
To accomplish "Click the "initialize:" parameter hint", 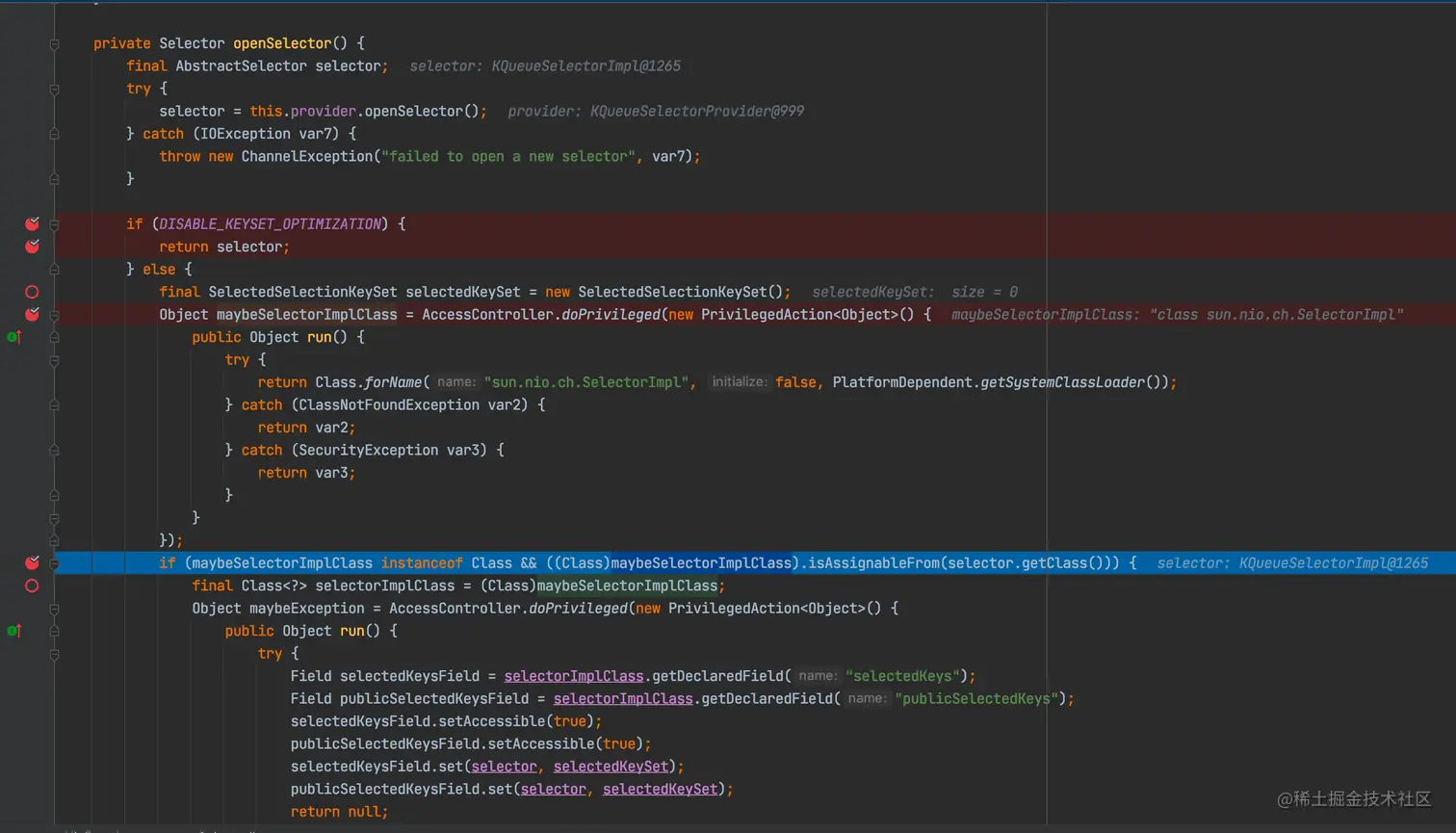I will [x=739, y=382].
